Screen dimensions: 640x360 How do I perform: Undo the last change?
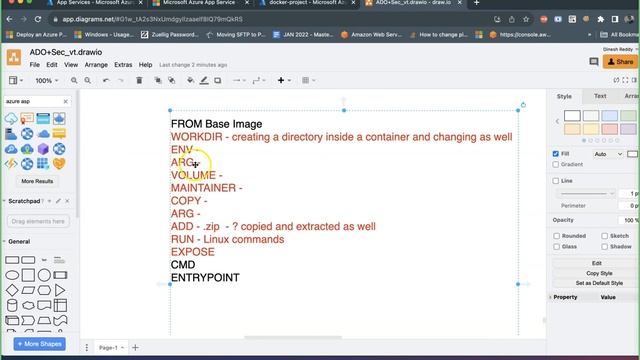point(106,80)
